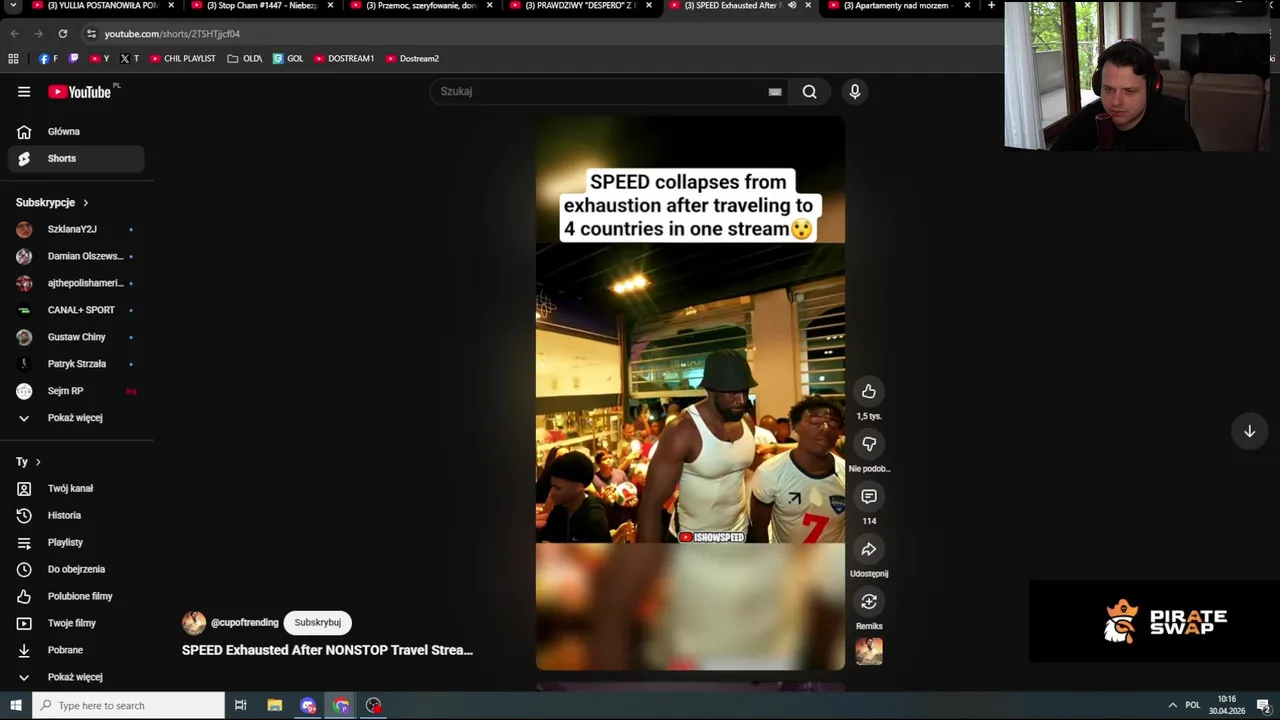Image resolution: width=1280 pixels, height=720 pixels.
Task: Open the SzklanaY2J subscription channel
Action: tap(76, 229)
